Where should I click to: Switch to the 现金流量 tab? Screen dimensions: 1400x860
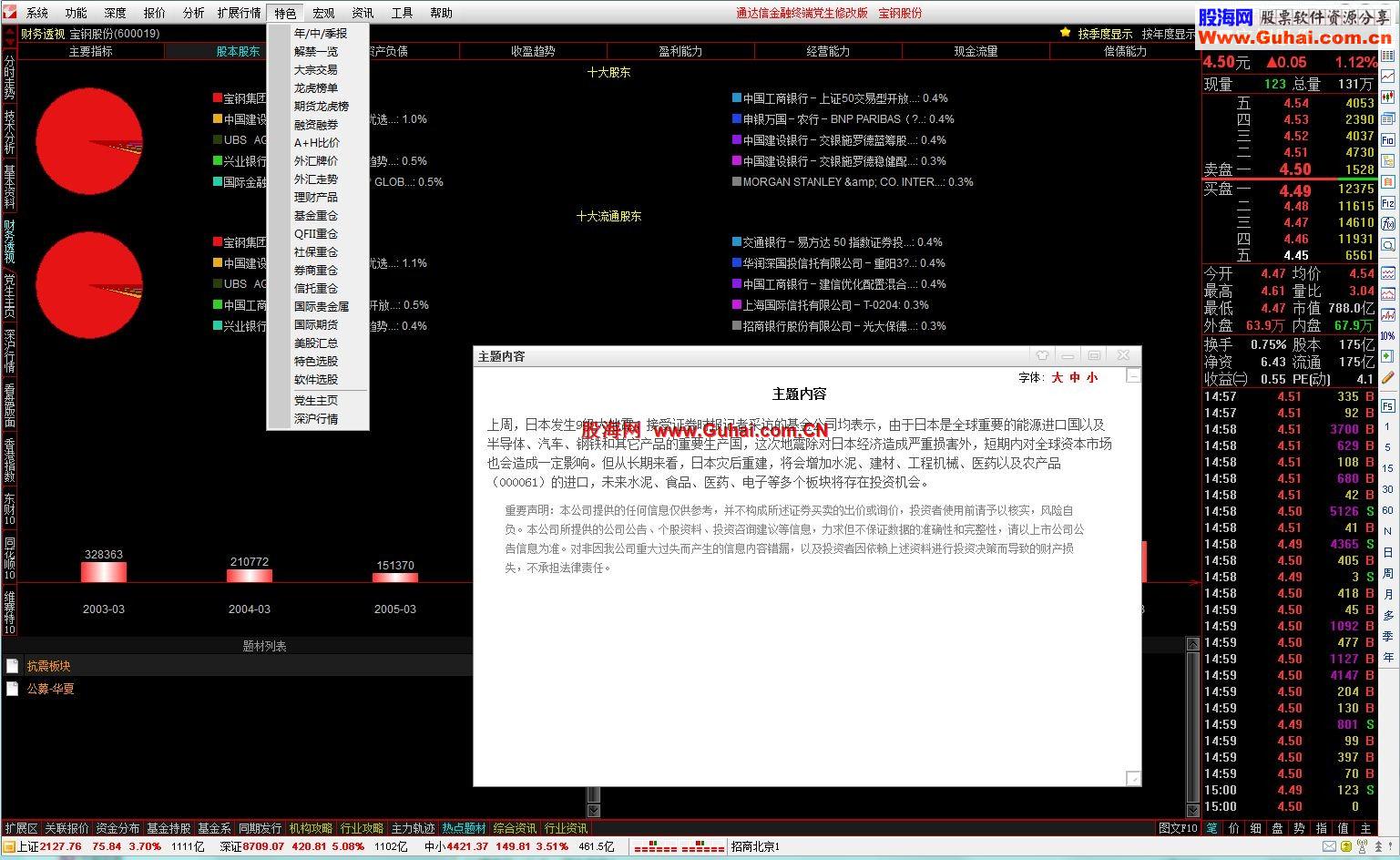[x=976, y=52]
